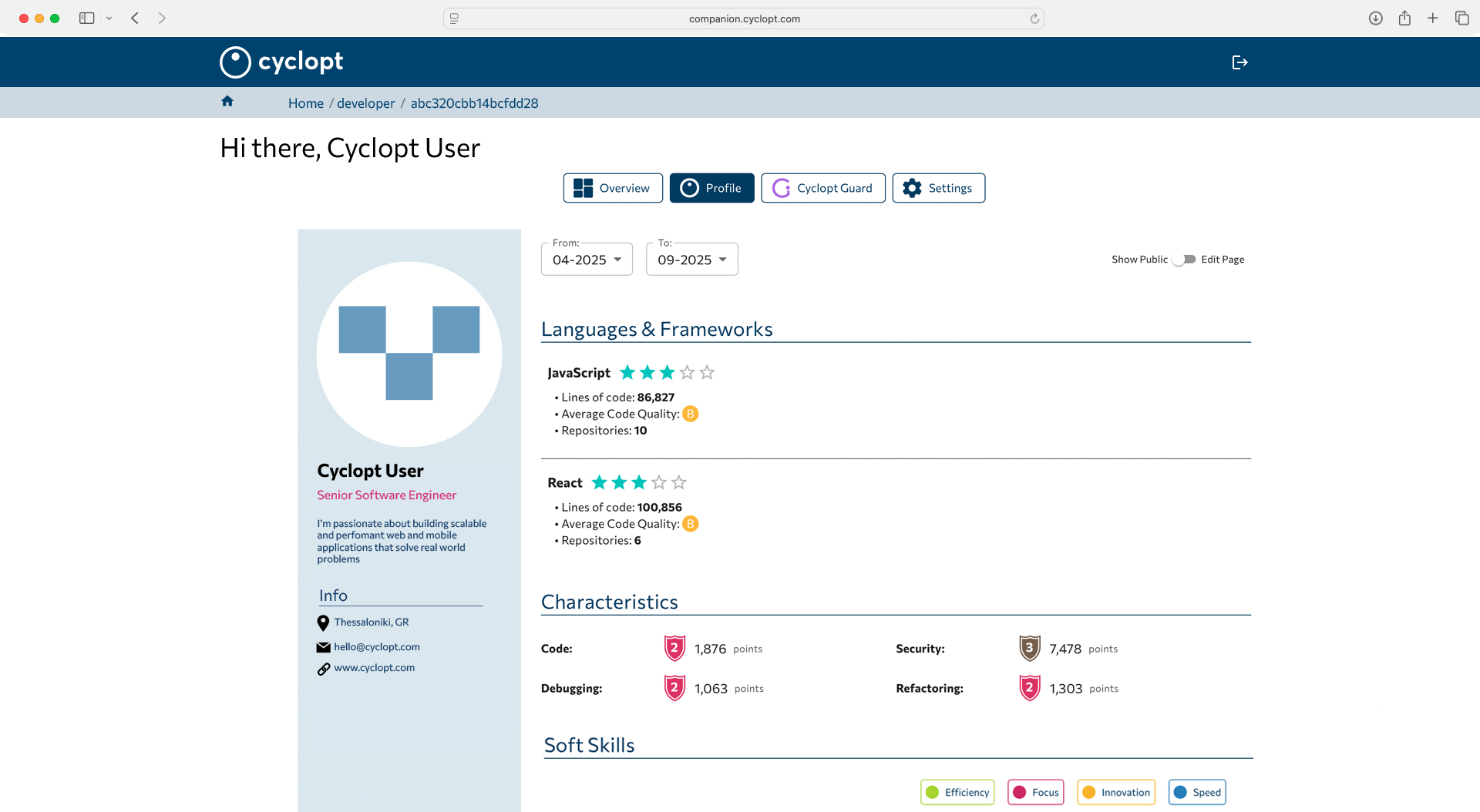
Task: Click the fifth star on React rating
Action: 678,482
